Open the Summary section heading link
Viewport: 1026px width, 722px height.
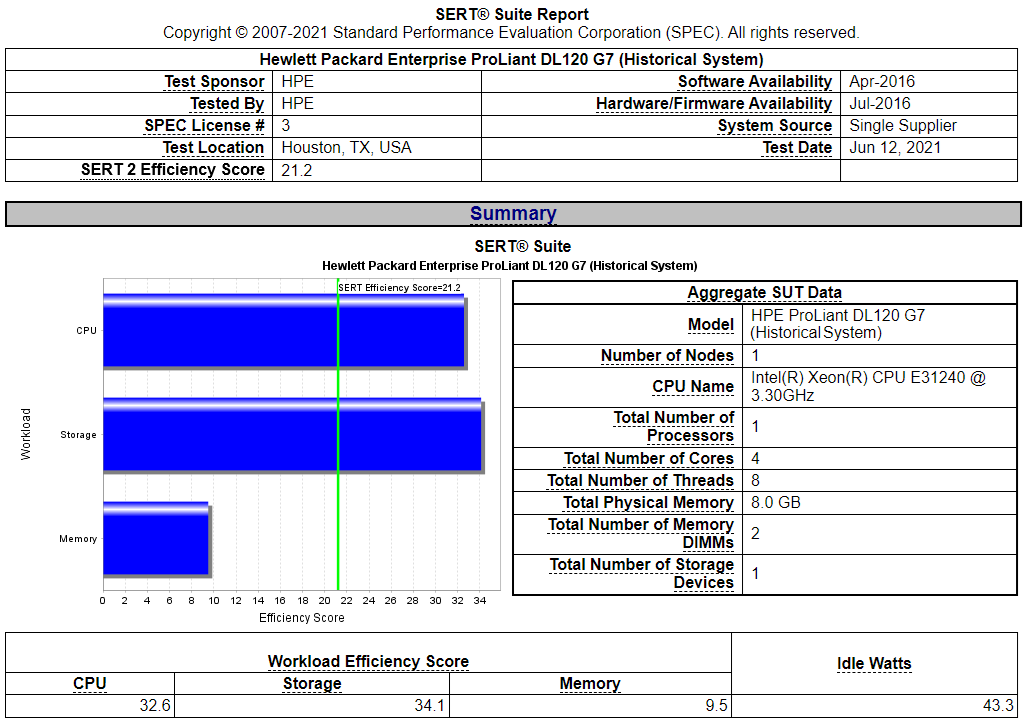513,214
